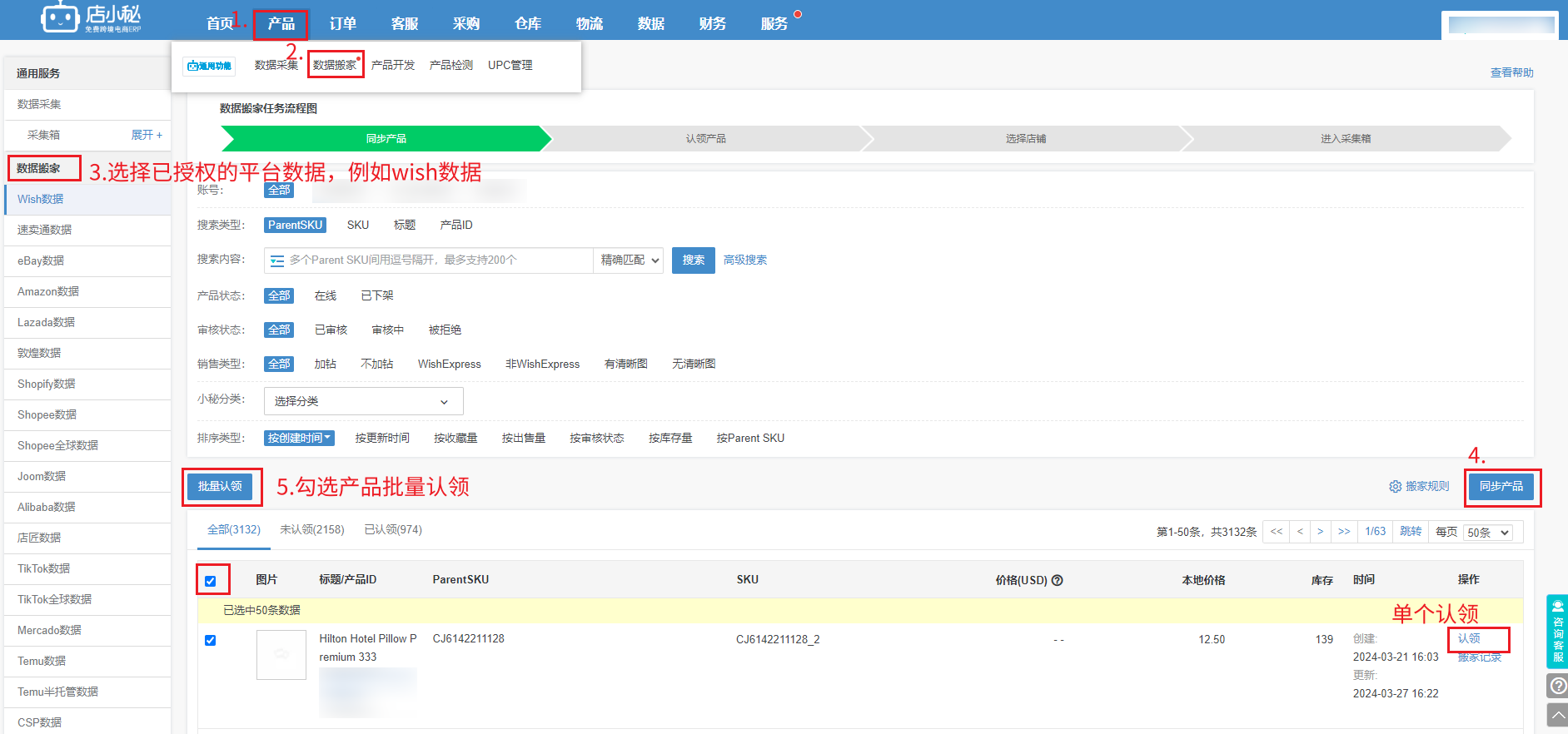Screen dimensions: 1568x734
Task: Go to previous page with < button
Action: [x=1300, y=532]
